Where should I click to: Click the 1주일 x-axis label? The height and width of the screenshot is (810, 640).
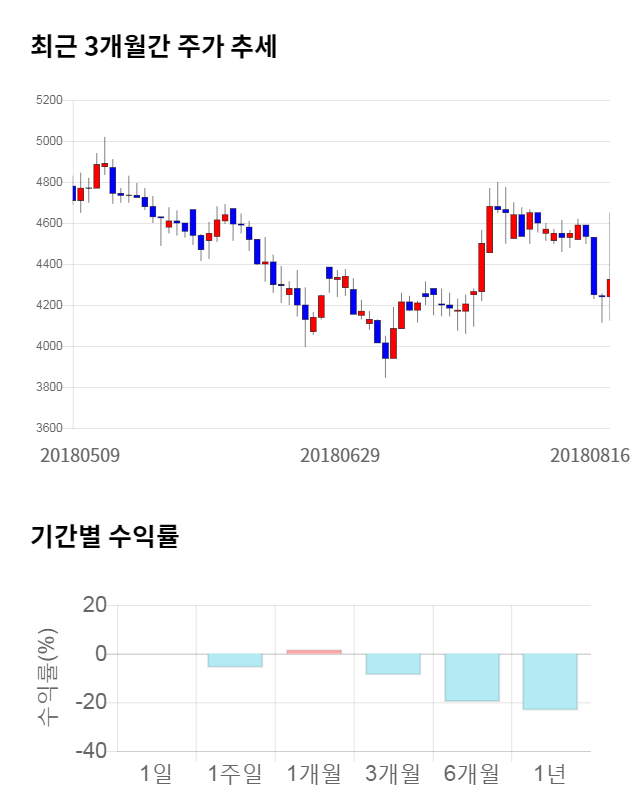click(x=235, y=774)
